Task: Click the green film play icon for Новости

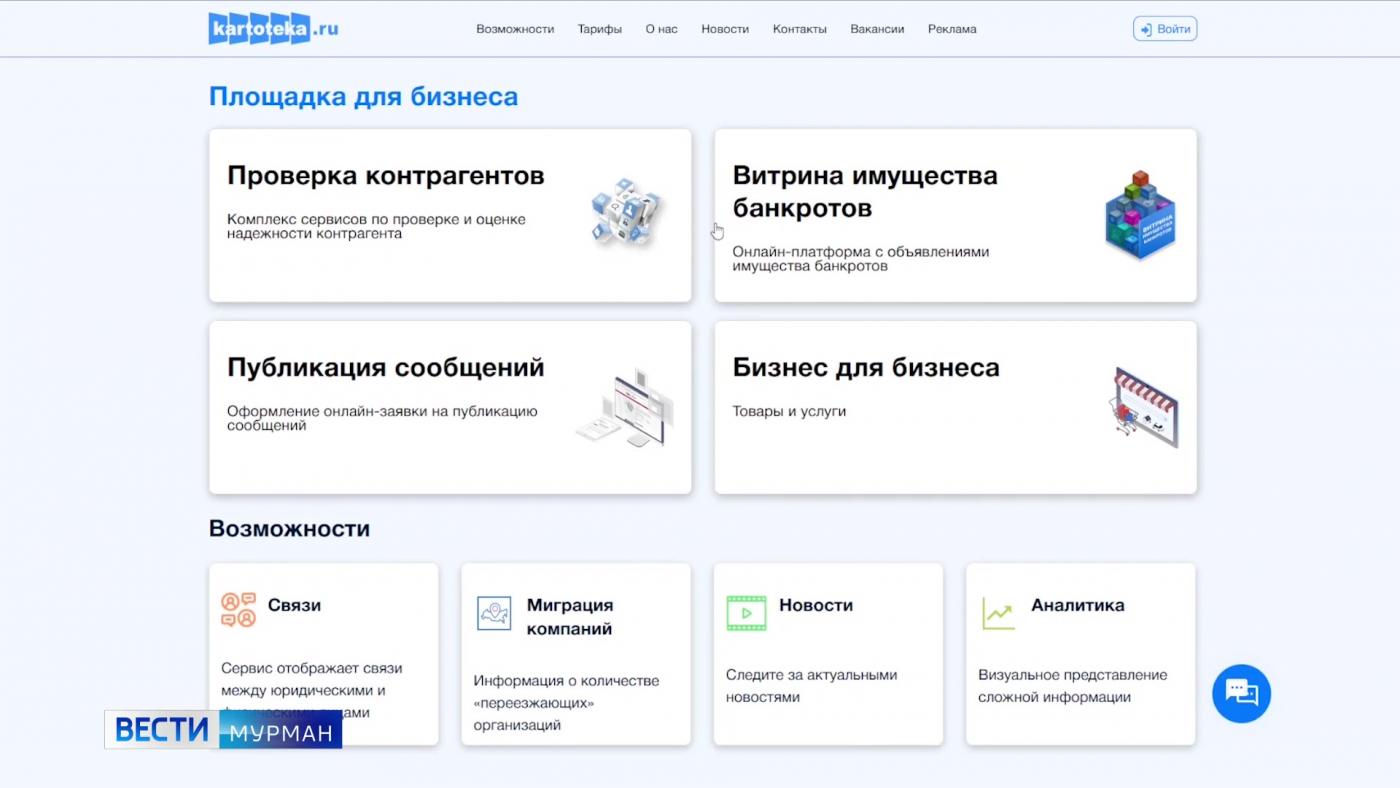Action: (x=746, y=612)
